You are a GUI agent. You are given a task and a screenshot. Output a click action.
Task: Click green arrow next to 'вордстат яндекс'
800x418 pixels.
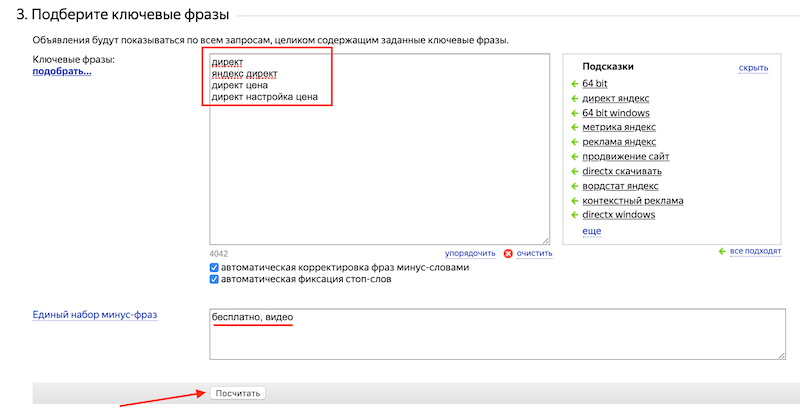tap(574, 186)
